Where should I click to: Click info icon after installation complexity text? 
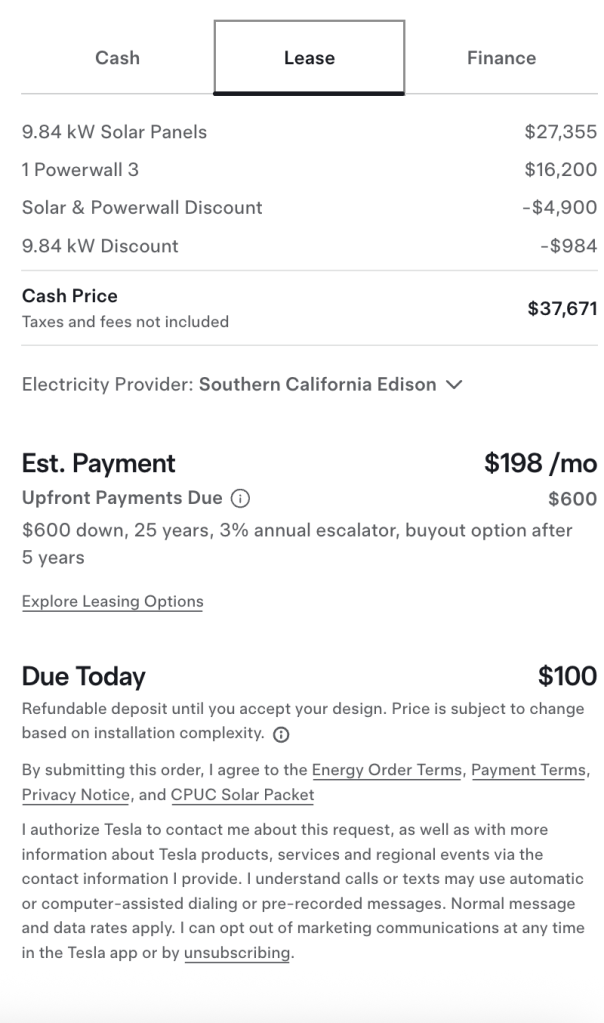coord(281,734)
